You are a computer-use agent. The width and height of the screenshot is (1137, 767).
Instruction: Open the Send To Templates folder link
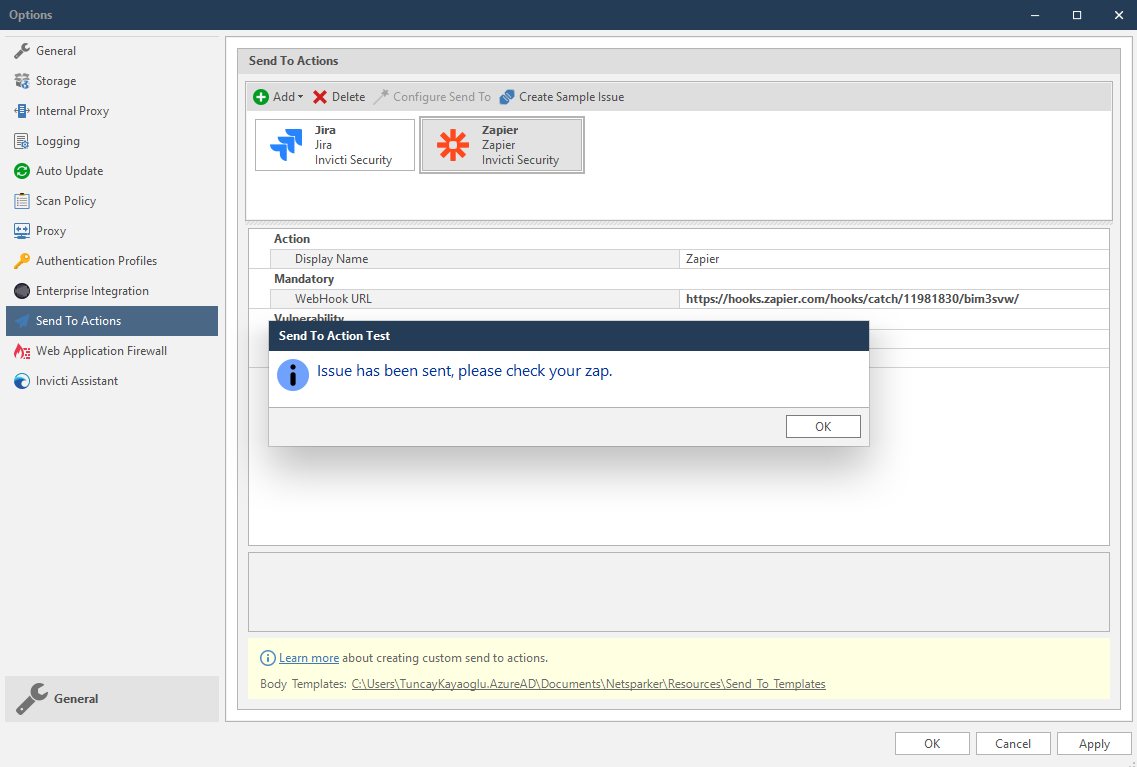[588, 683]
